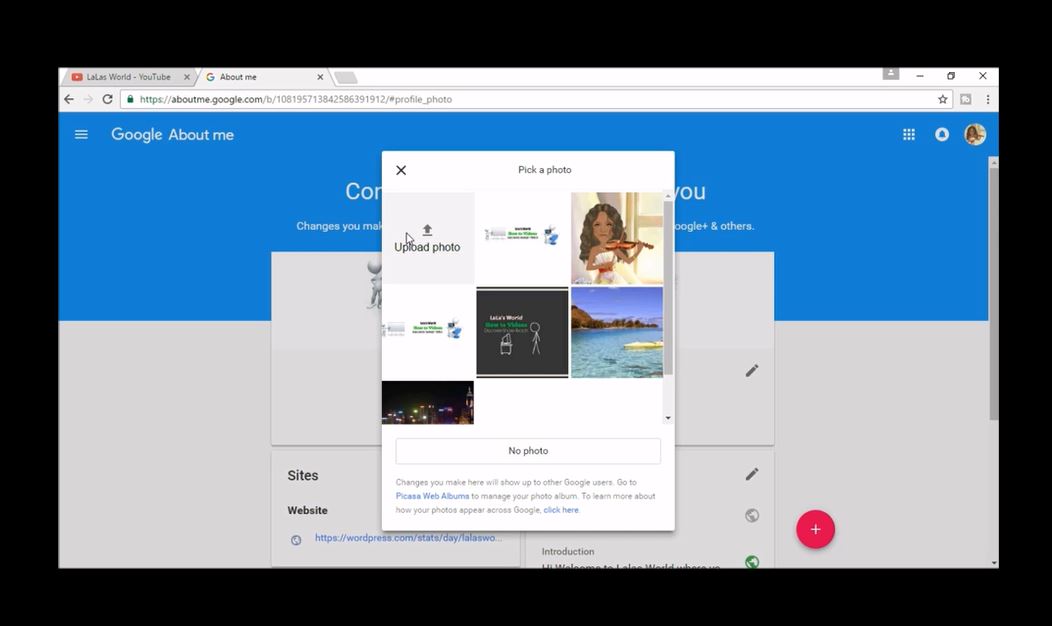This screenshot has height=626, width=1052.
Task: Click the photo dialog scroll down arrow
Action: click(x=668, y=418)
